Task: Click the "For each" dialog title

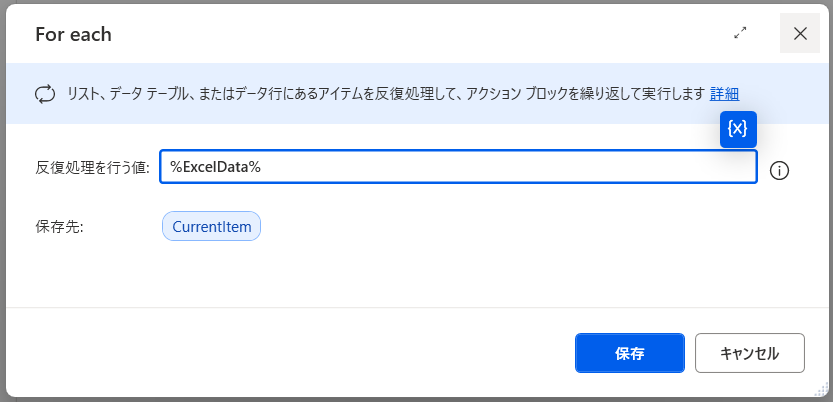Action: tap(73, 34)
